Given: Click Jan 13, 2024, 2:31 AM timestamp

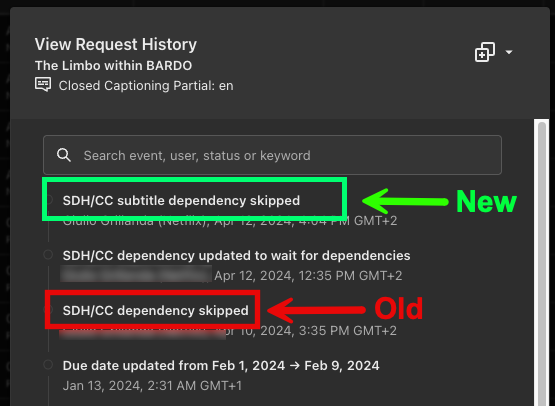Looking at the screenshot, I should point(152,385).
